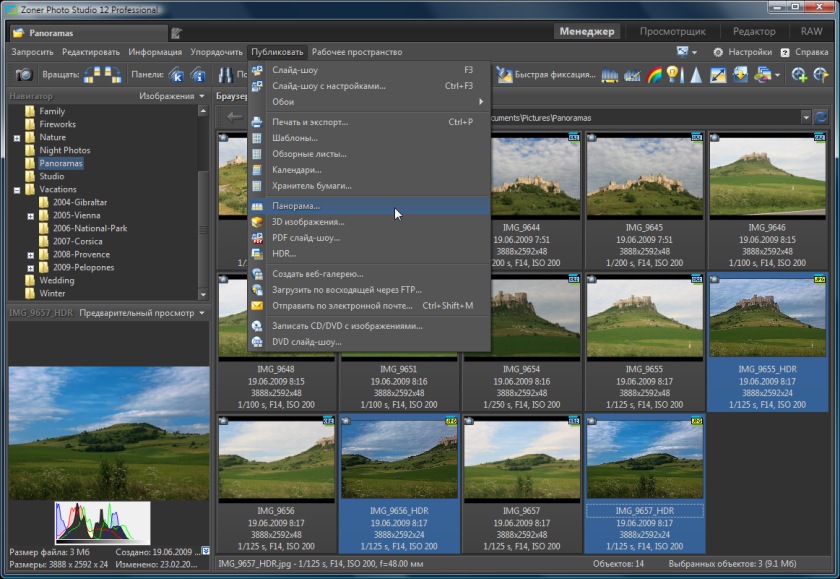This screenshot has width=840, height=579.
Task: Click the rainbow color enhance icon
Action: pos(655,75)
